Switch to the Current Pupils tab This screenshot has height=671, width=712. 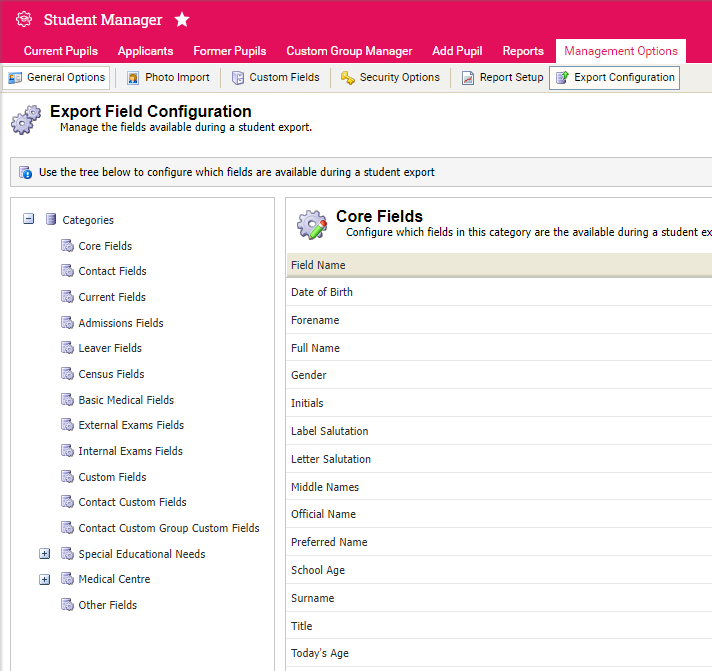pyautogui.click(x=62, y=51)
